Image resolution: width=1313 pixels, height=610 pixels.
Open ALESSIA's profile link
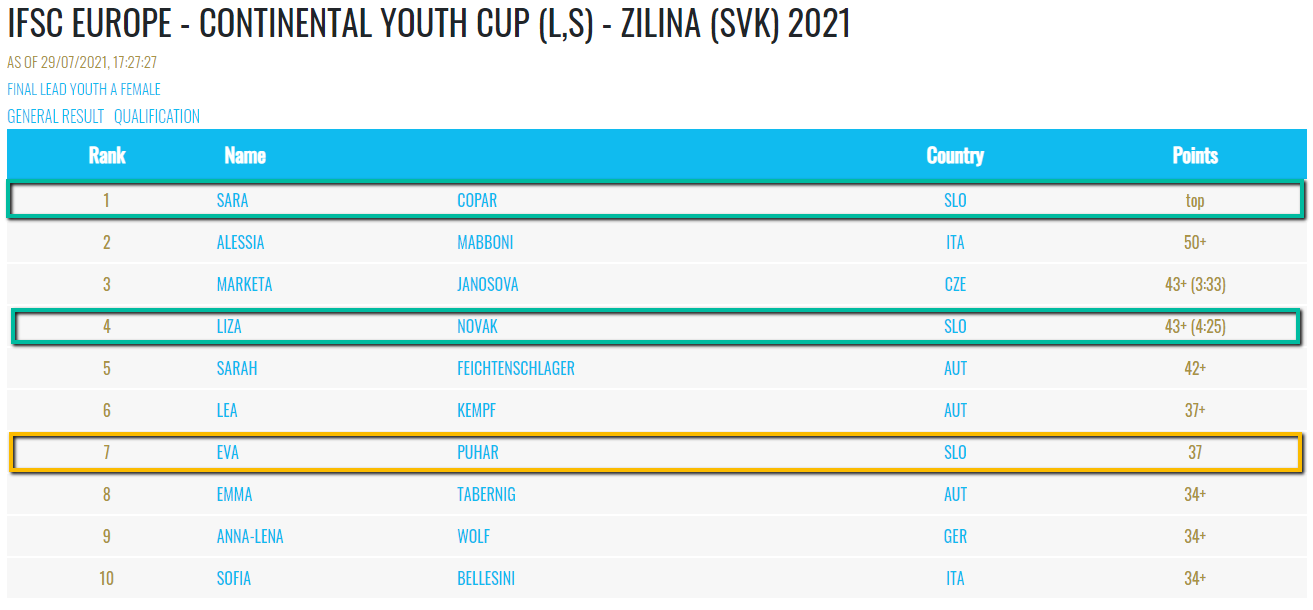click(240, 242)
